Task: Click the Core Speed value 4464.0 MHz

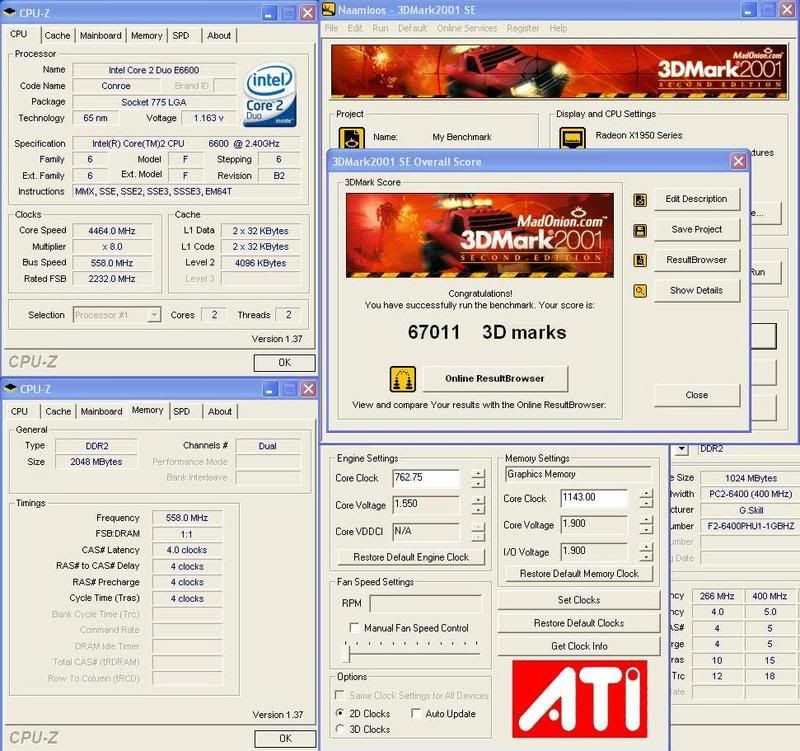Action: (112, 231)
